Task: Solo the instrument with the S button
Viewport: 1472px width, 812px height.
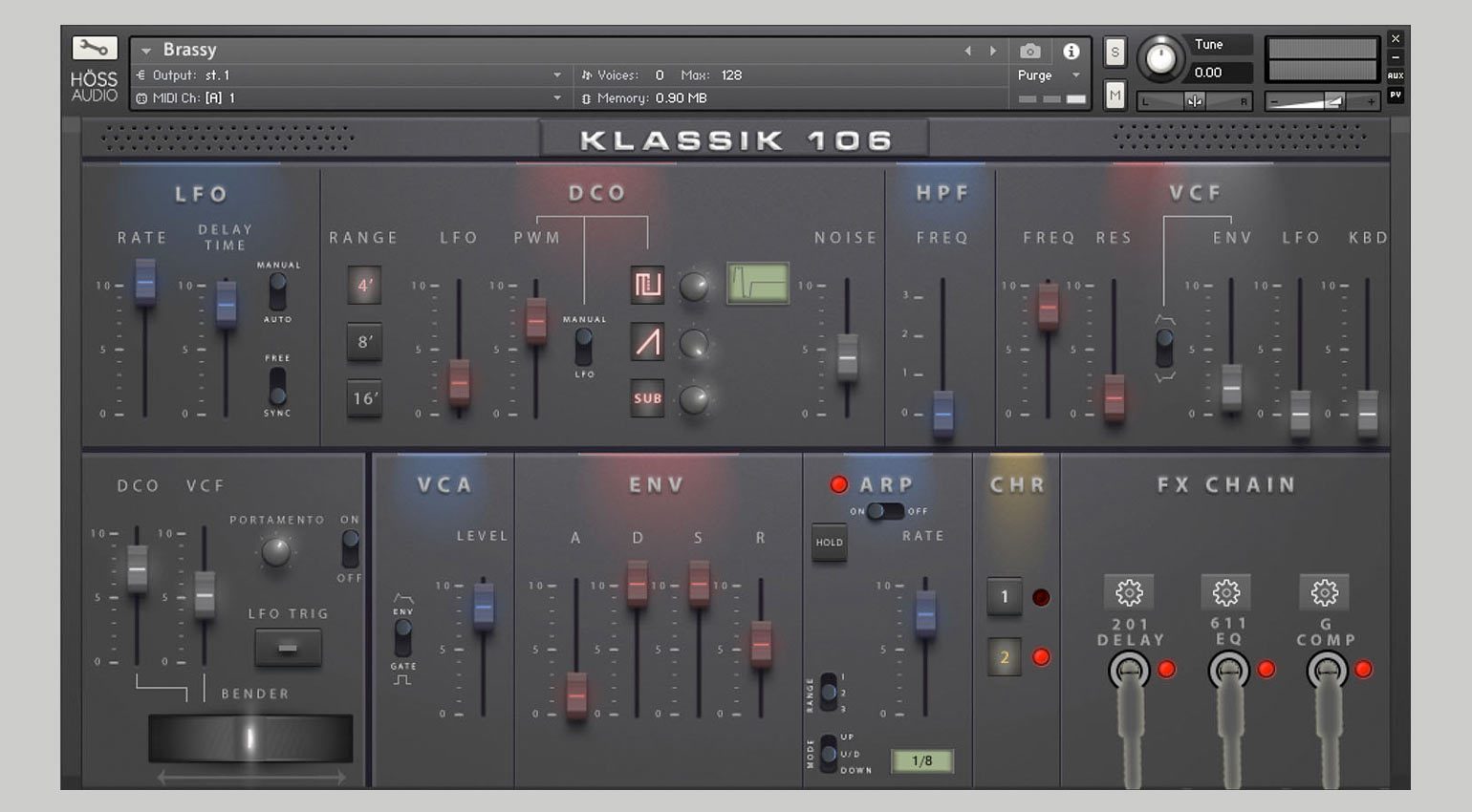Action: pyautogui.click(x=1115, y=53)
